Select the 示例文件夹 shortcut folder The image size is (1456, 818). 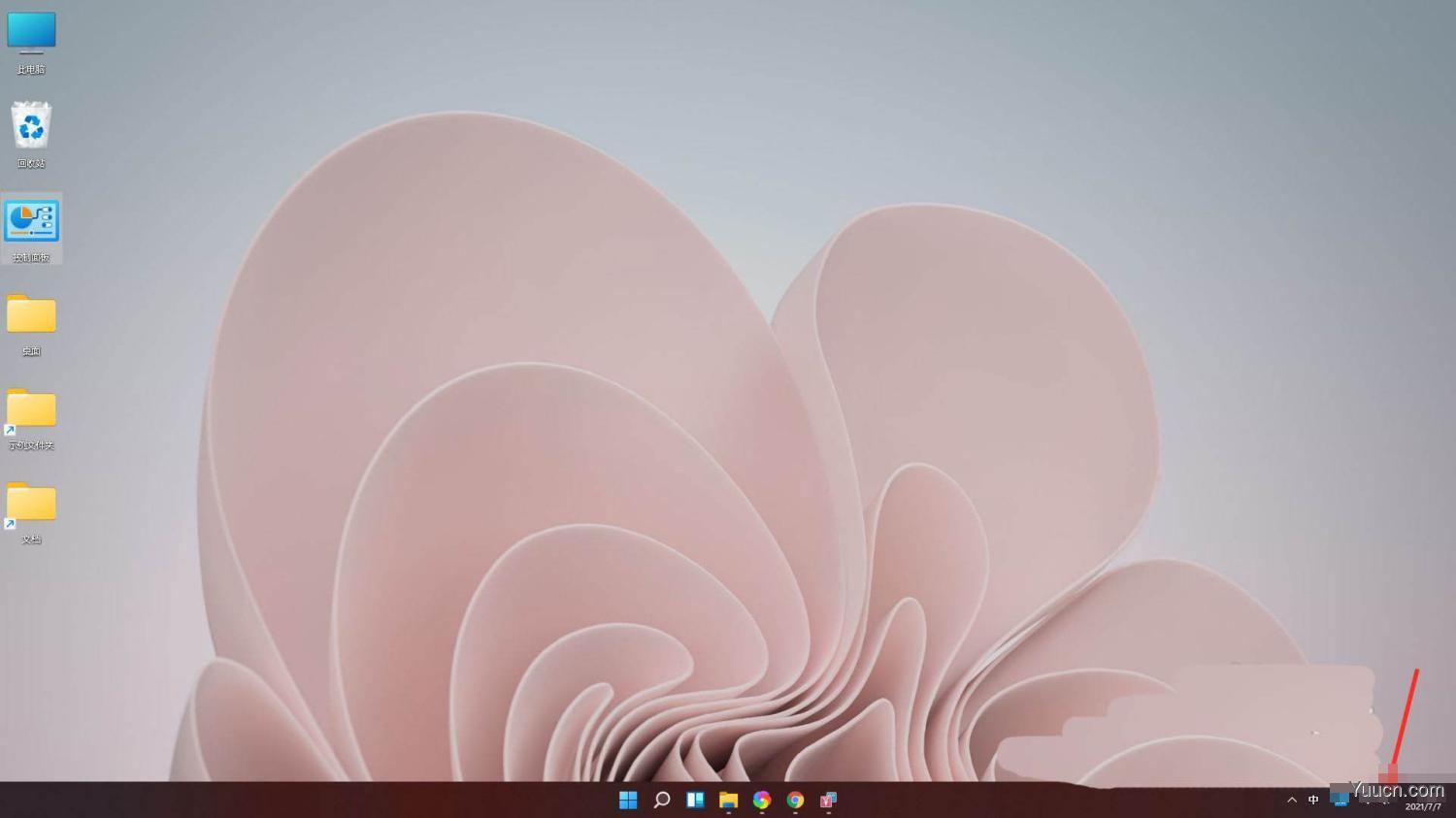(31, 418)
